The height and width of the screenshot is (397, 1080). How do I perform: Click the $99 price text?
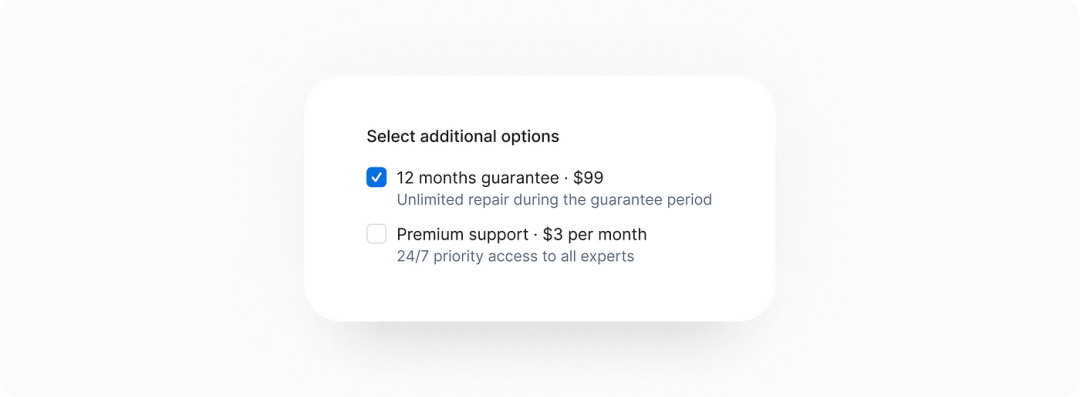click(x=588, y=178)
